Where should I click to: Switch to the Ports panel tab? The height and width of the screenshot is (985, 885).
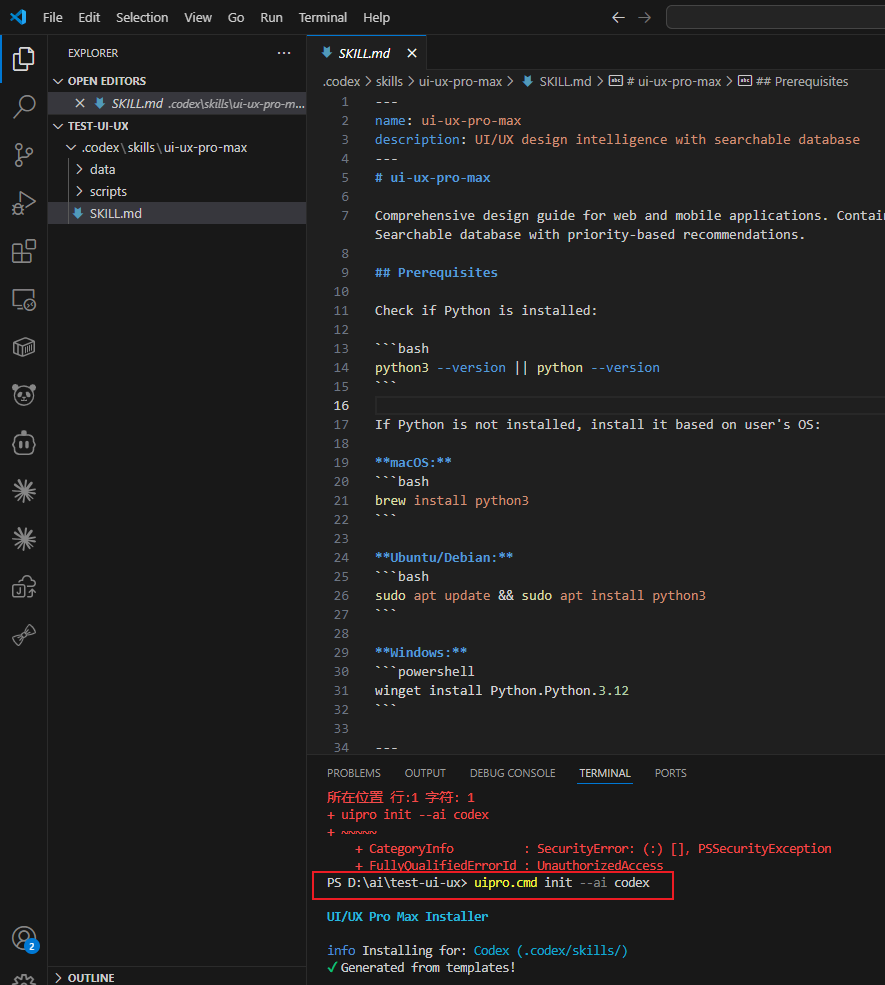pos(670,773)
